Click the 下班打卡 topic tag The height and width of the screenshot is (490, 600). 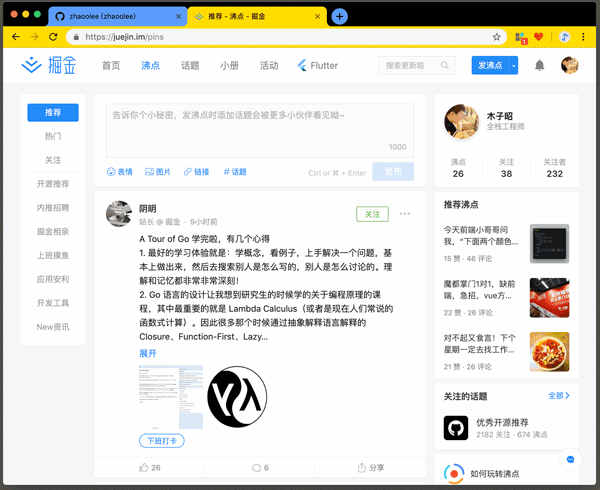[161, 441]
